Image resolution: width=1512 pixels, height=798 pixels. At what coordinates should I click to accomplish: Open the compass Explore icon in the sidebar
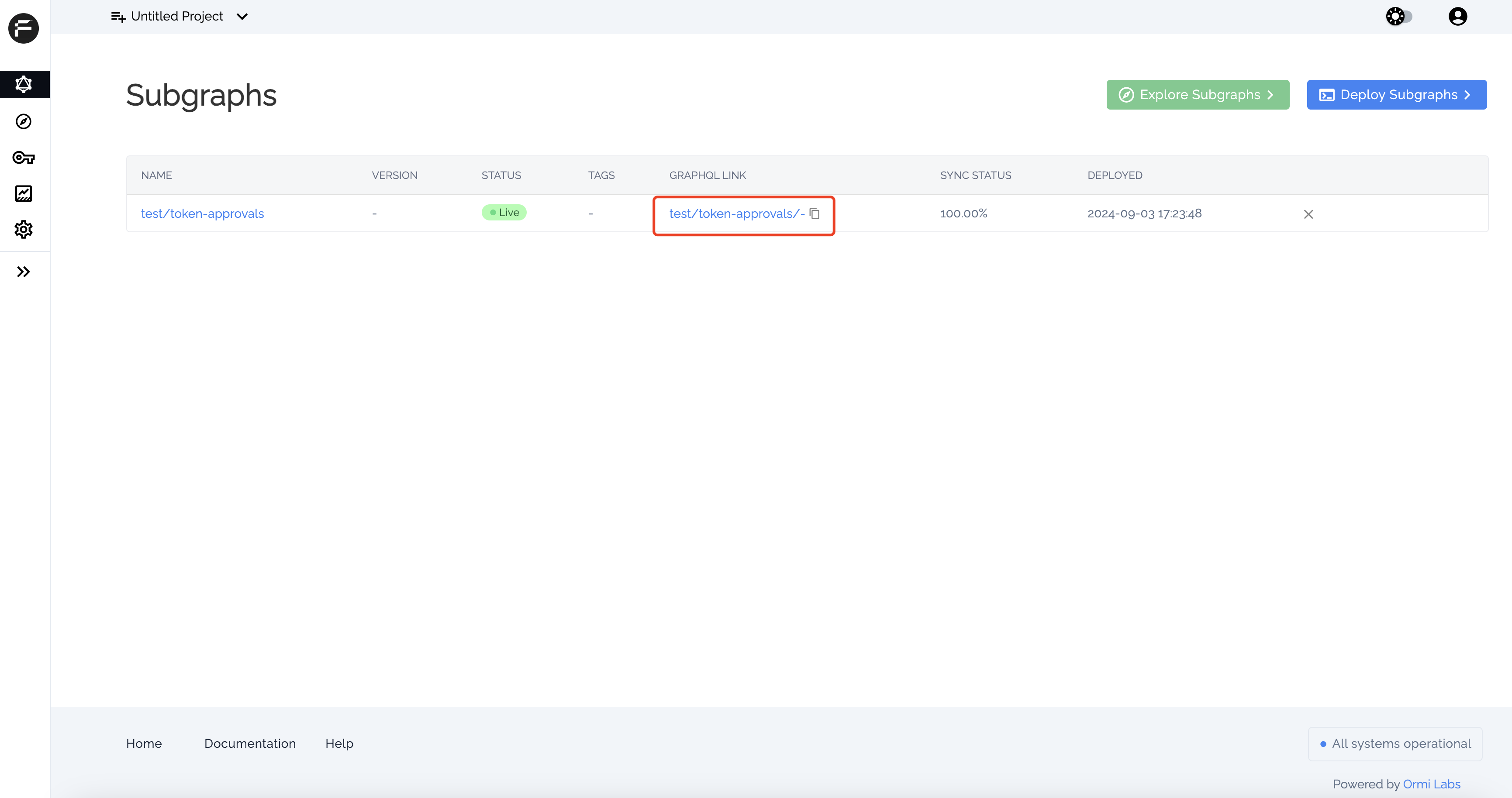[24, 121]
